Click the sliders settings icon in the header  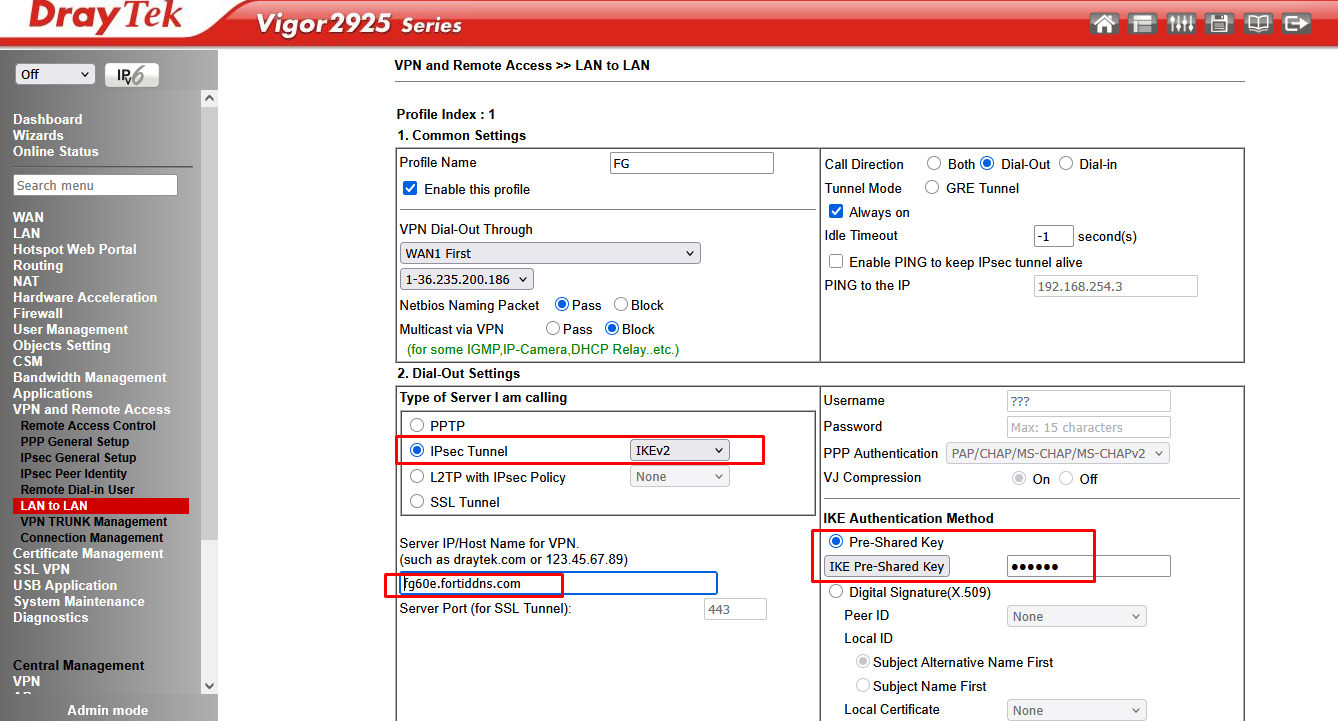[x=1181, y=23]
